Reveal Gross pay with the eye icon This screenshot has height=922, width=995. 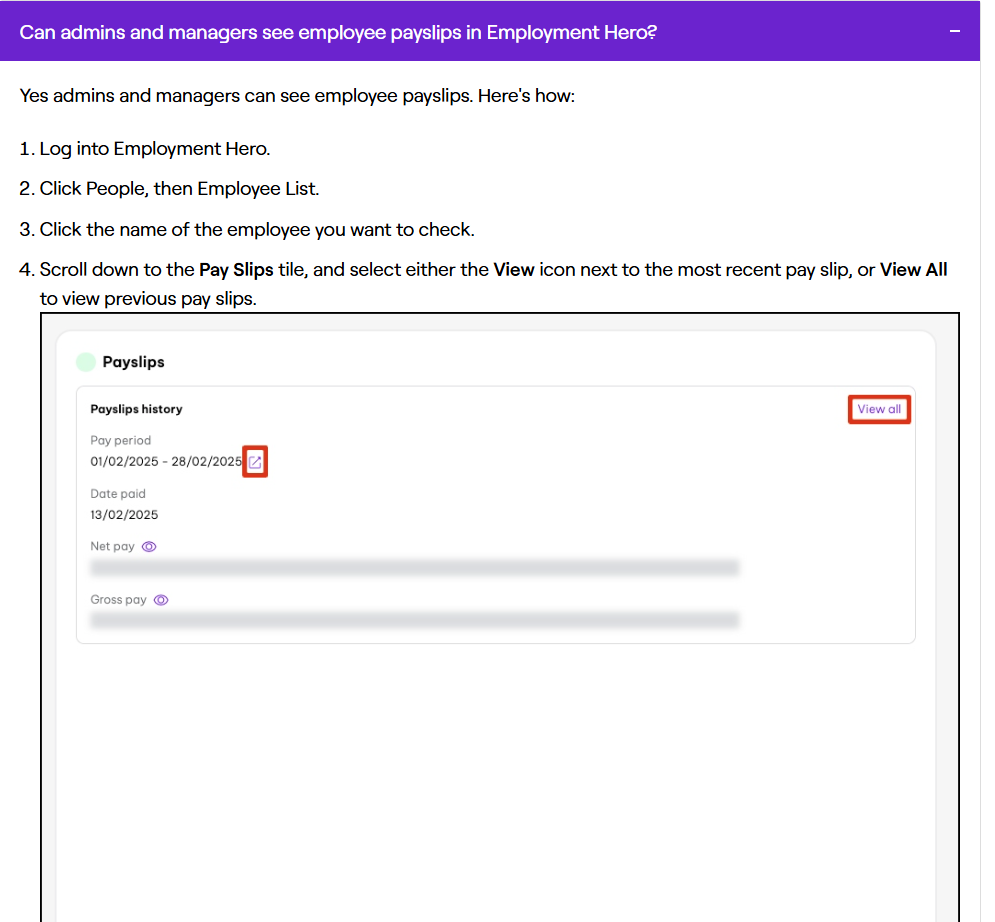(x=161, y=600)
